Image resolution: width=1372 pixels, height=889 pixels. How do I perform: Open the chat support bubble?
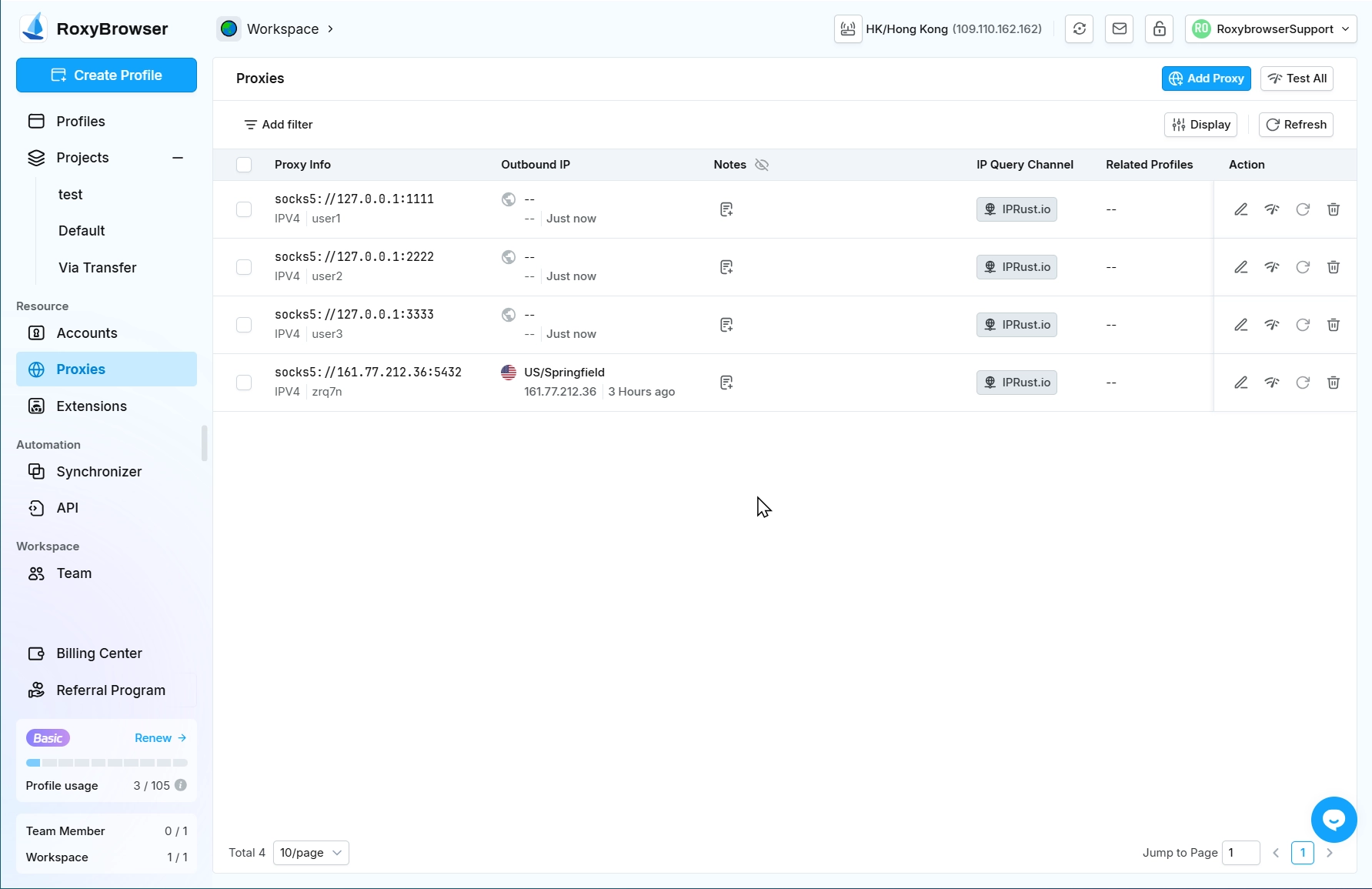tap(1334, 820)
